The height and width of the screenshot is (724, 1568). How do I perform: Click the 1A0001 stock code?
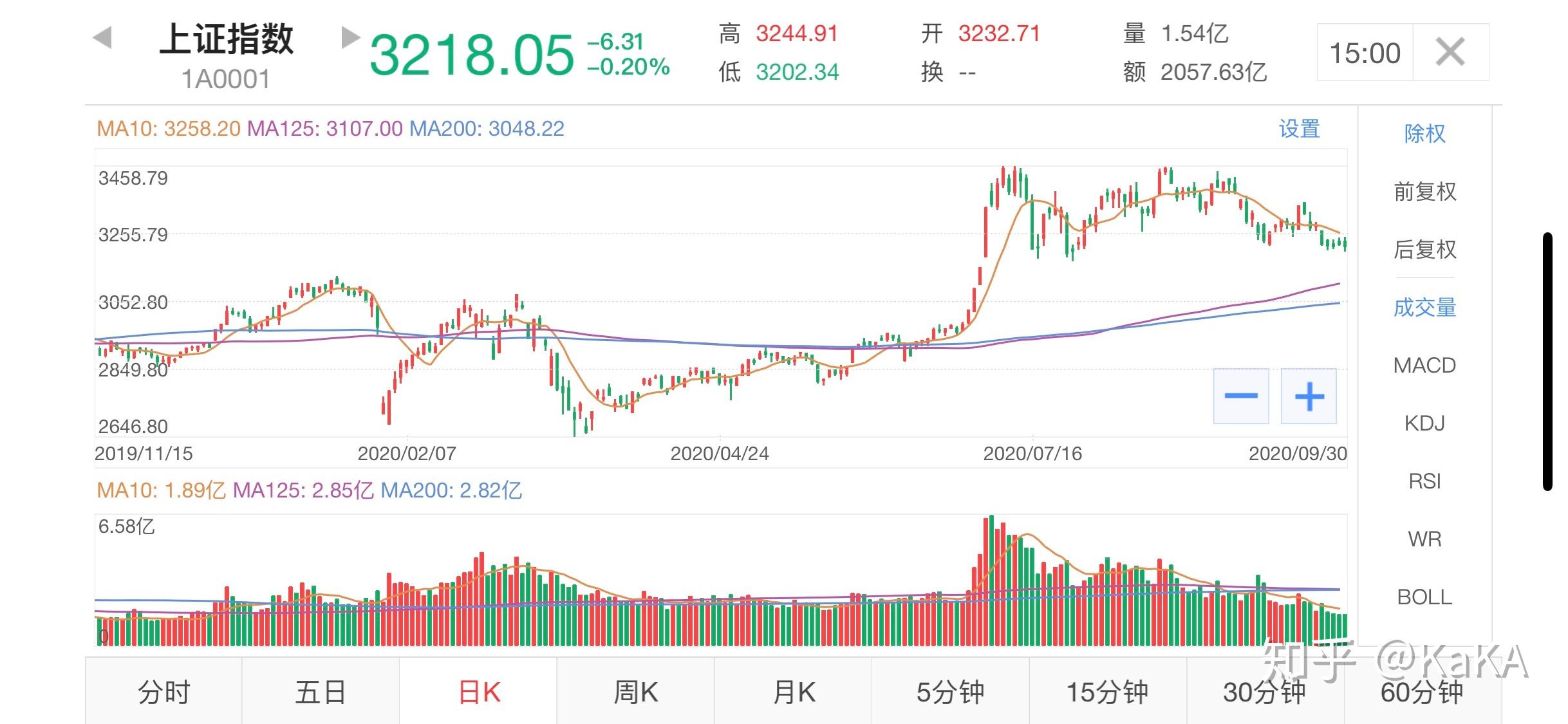click(226, 79)
